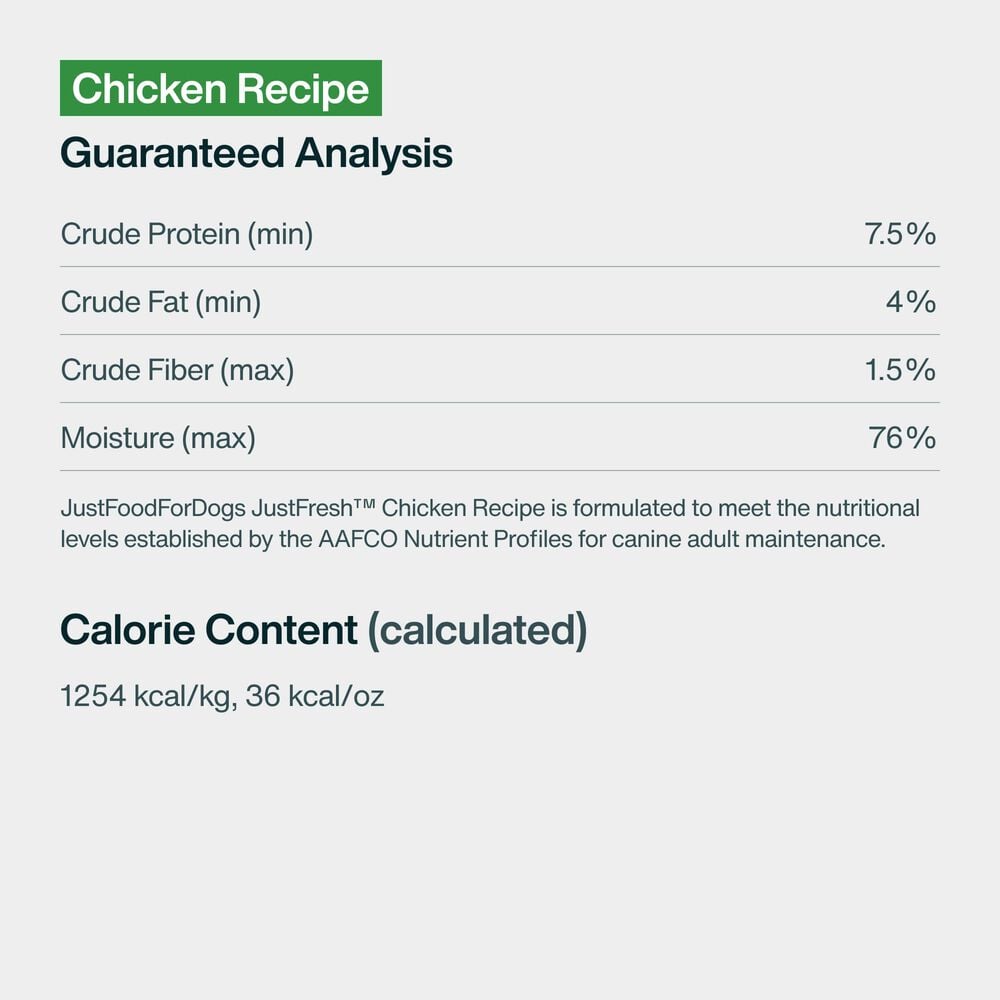Select the 36 kcal/oz value
Screen dimensions: 1000x1000
coord(315,696)
